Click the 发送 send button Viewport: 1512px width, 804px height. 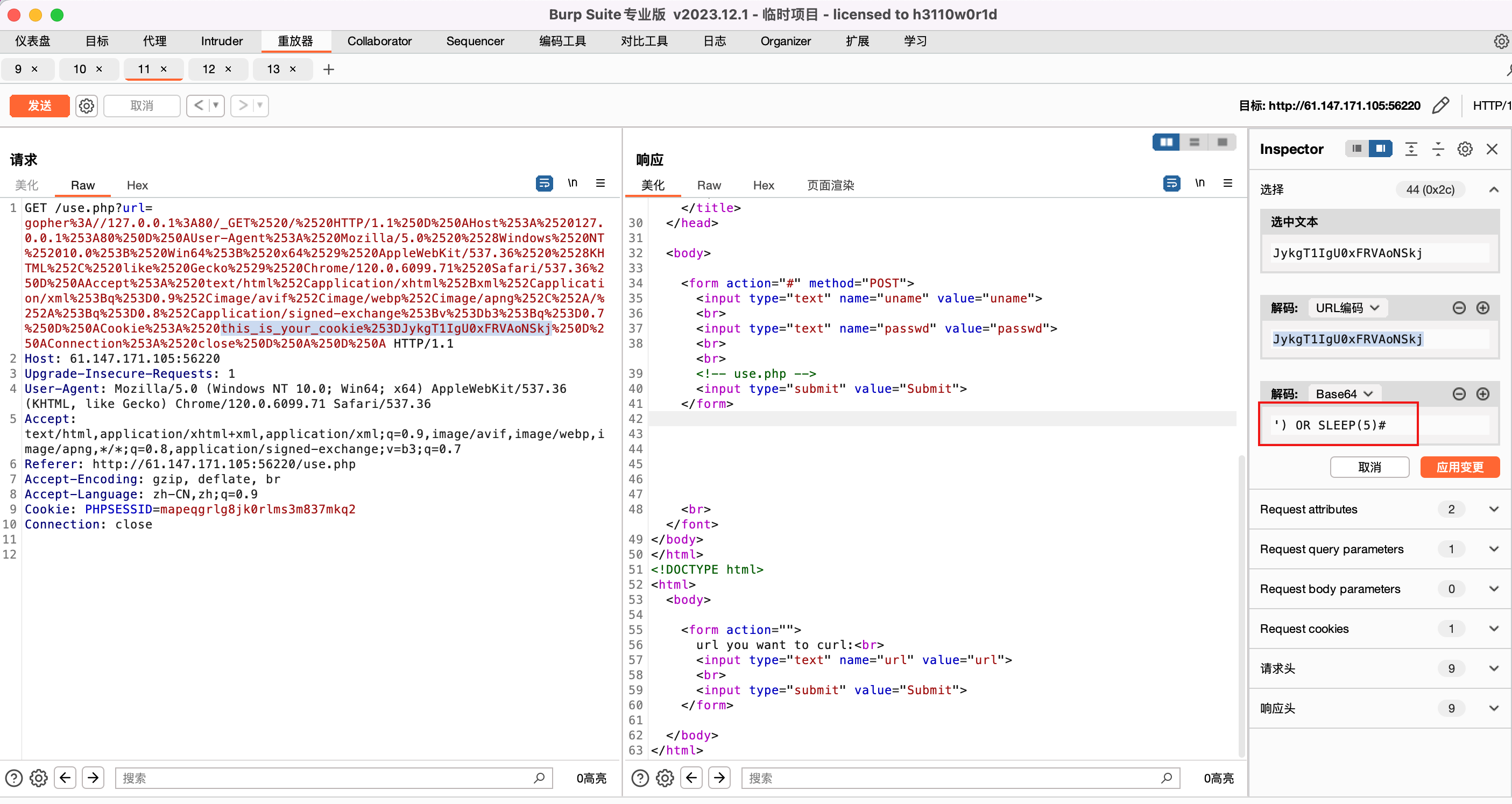click(x=39, y=105)
